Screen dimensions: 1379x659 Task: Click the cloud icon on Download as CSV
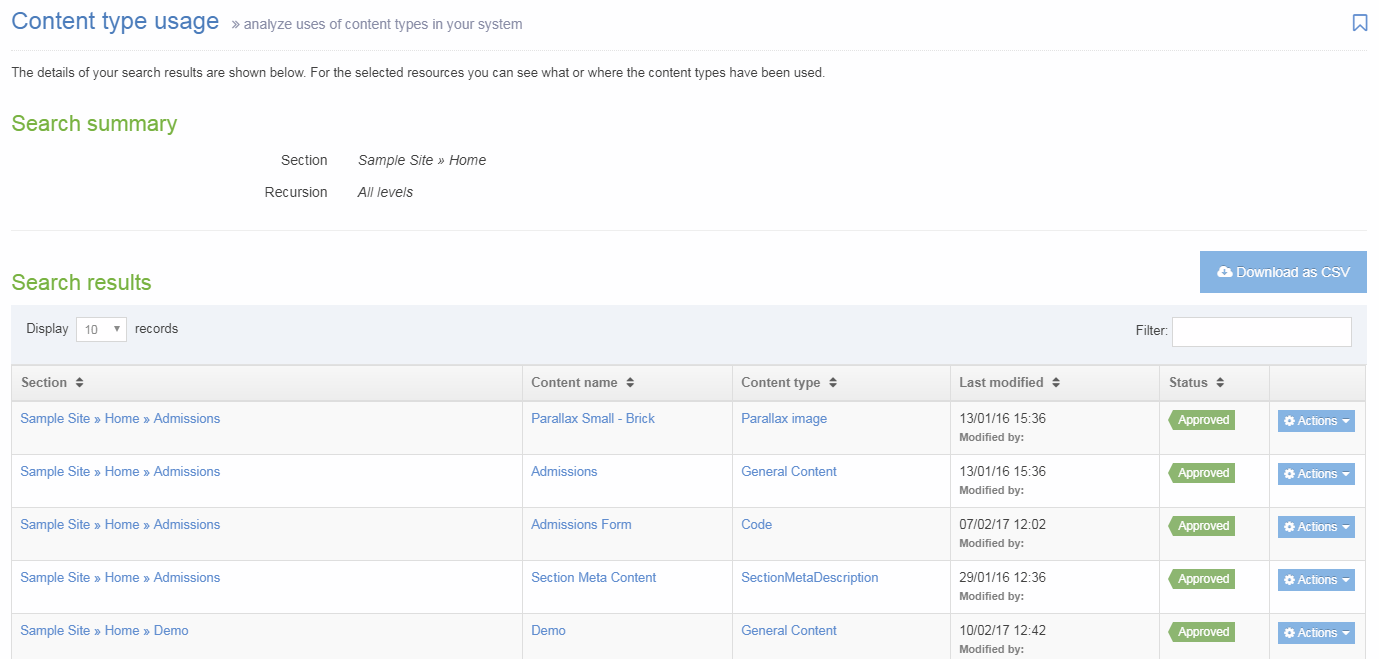pos(1226,271)
